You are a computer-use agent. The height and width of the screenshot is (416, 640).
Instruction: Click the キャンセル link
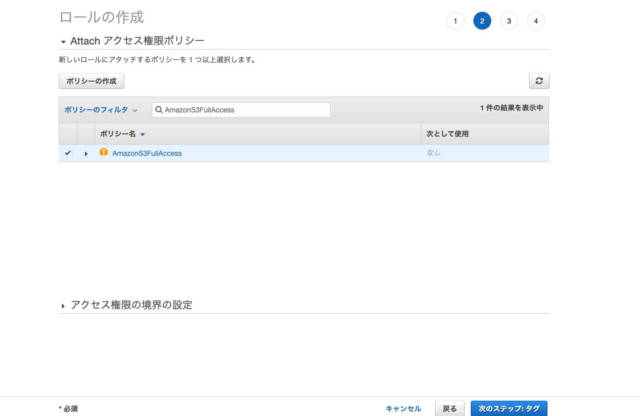click(403, 408)
